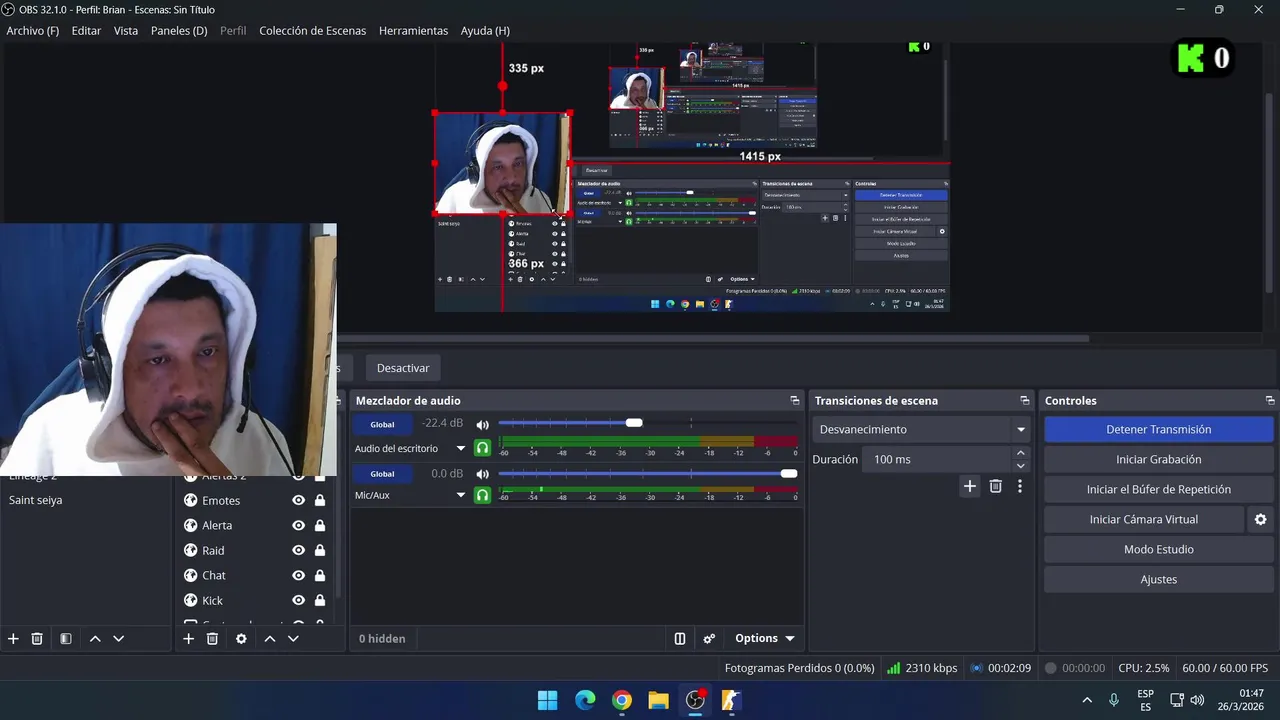Hide the Alerta source

tap(298, 525)
